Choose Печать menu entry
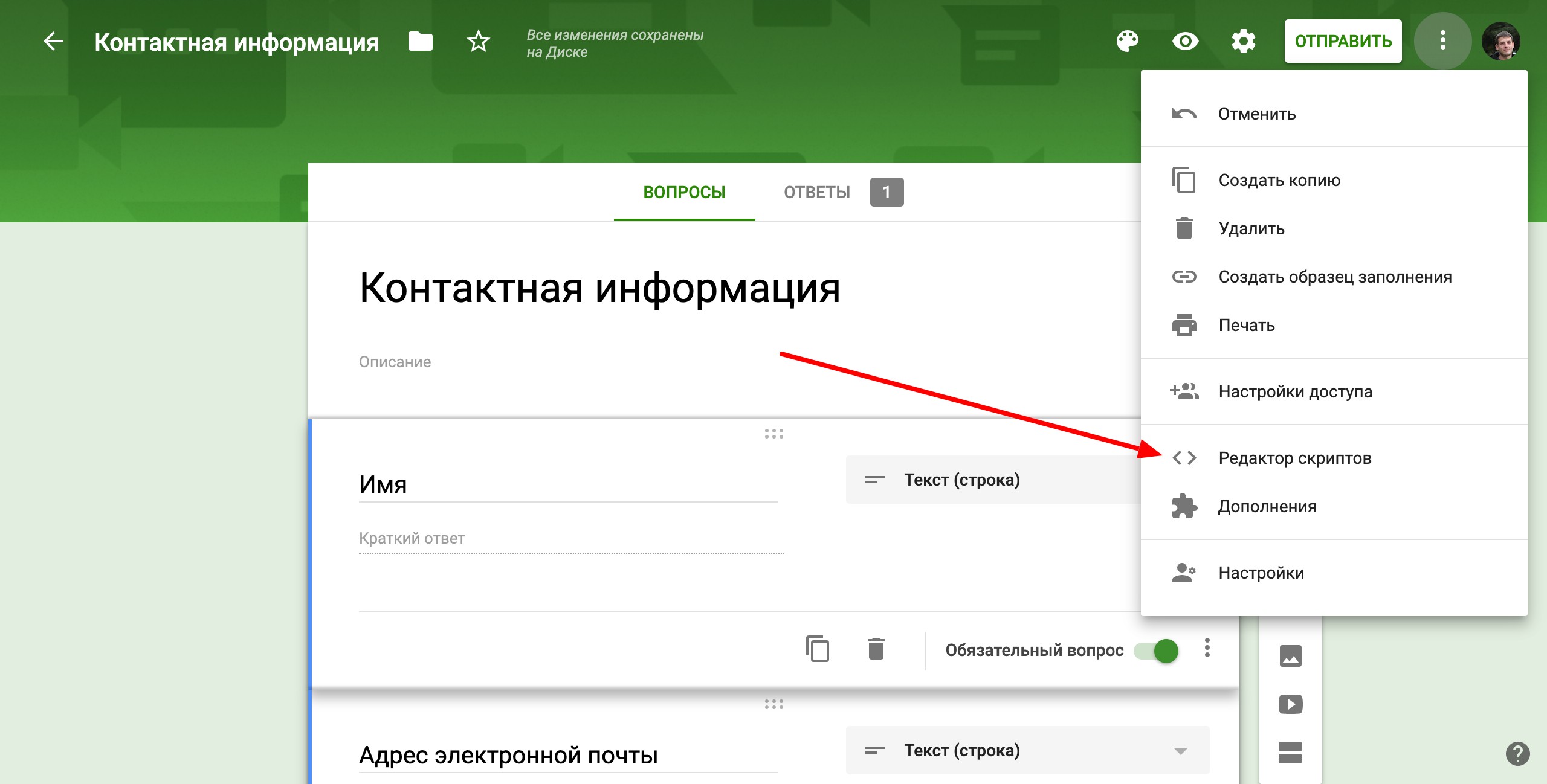 (1334, 325)
